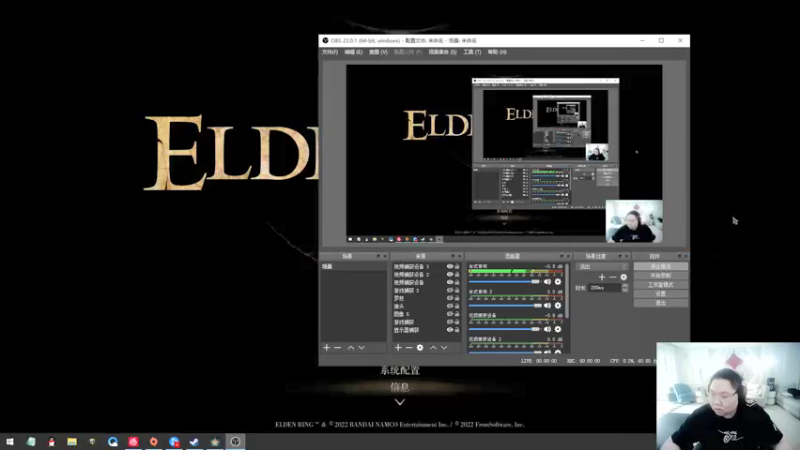Toggle visibility of 显示器捕获 source
800x450 pixels.
[449, 330]
